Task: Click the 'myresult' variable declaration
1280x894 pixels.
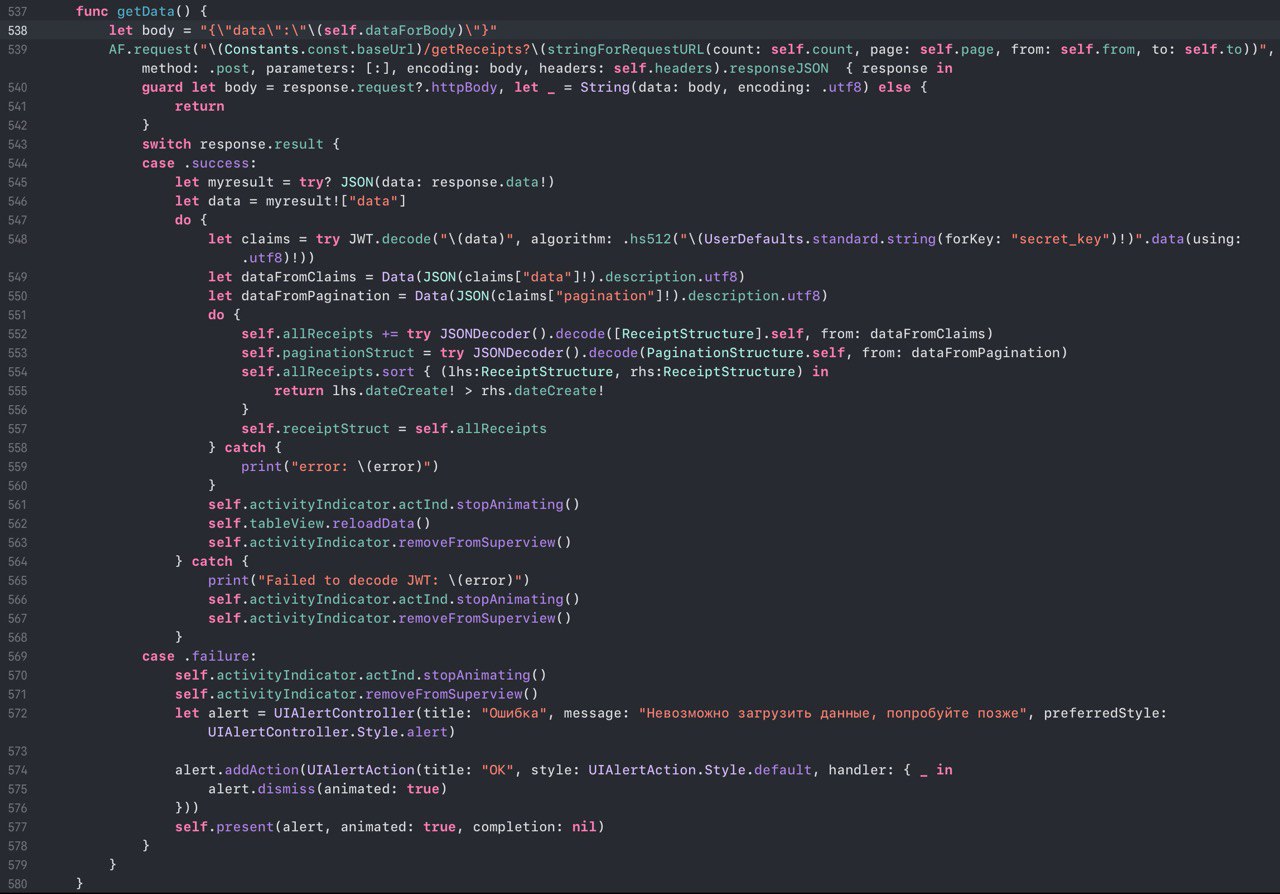Action: [241, 182]
